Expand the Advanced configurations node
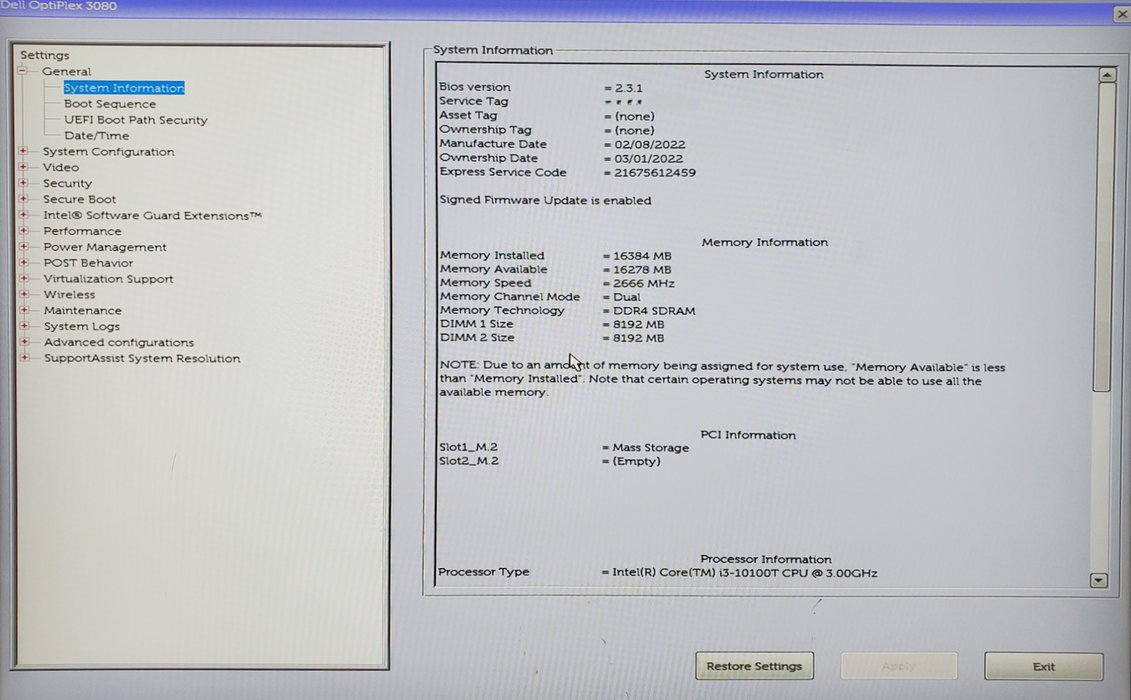This screenshot has height=700, width=1131. tap(25, 341)
